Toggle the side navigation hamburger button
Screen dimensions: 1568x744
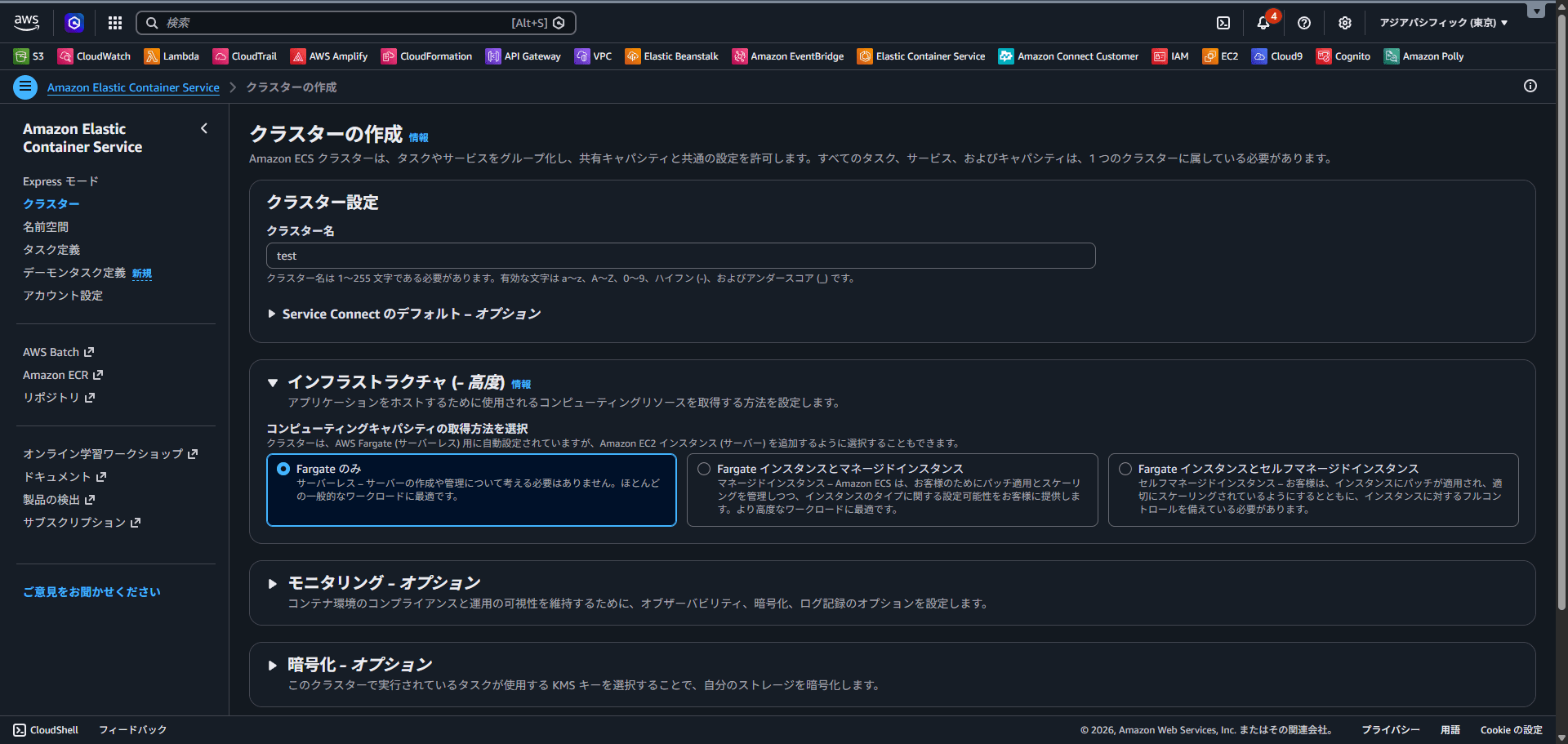25,87
